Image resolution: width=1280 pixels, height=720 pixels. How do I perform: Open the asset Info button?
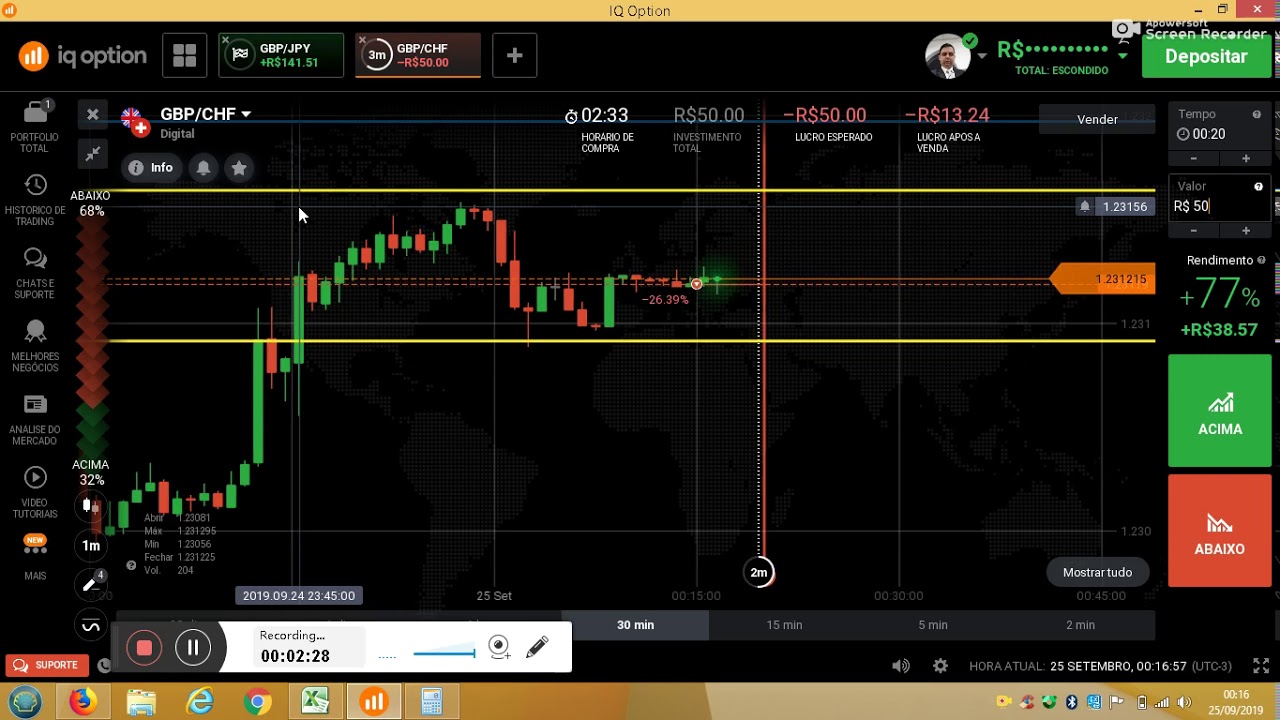click(x=151, y=168)
